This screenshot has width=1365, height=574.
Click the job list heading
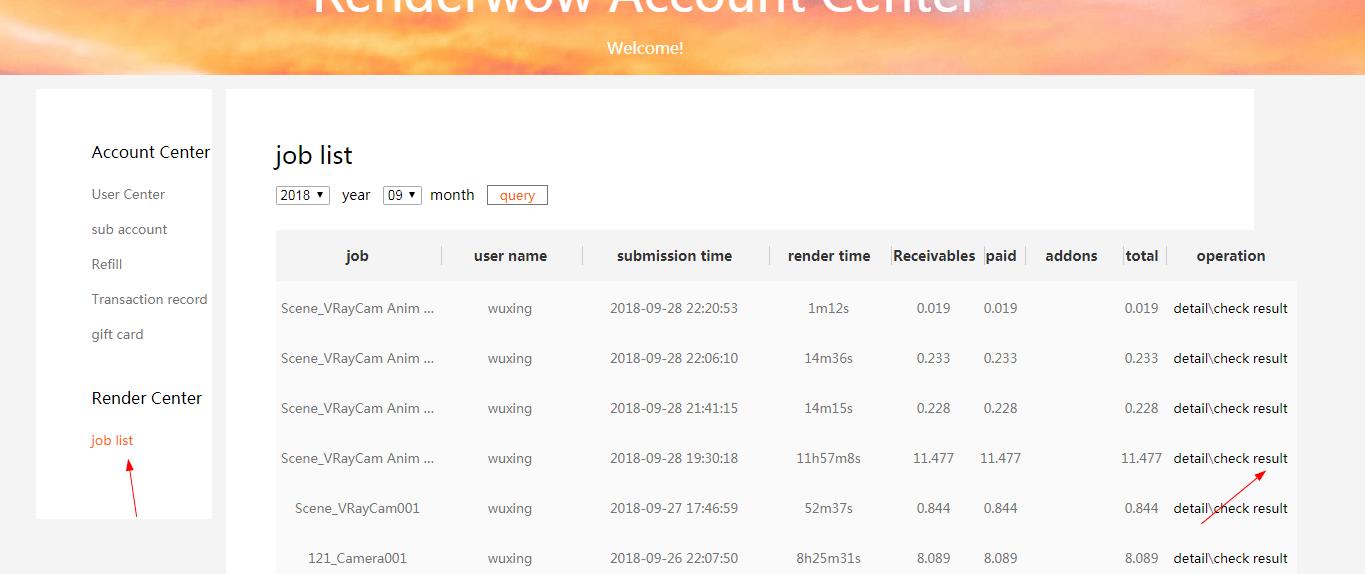313,156
